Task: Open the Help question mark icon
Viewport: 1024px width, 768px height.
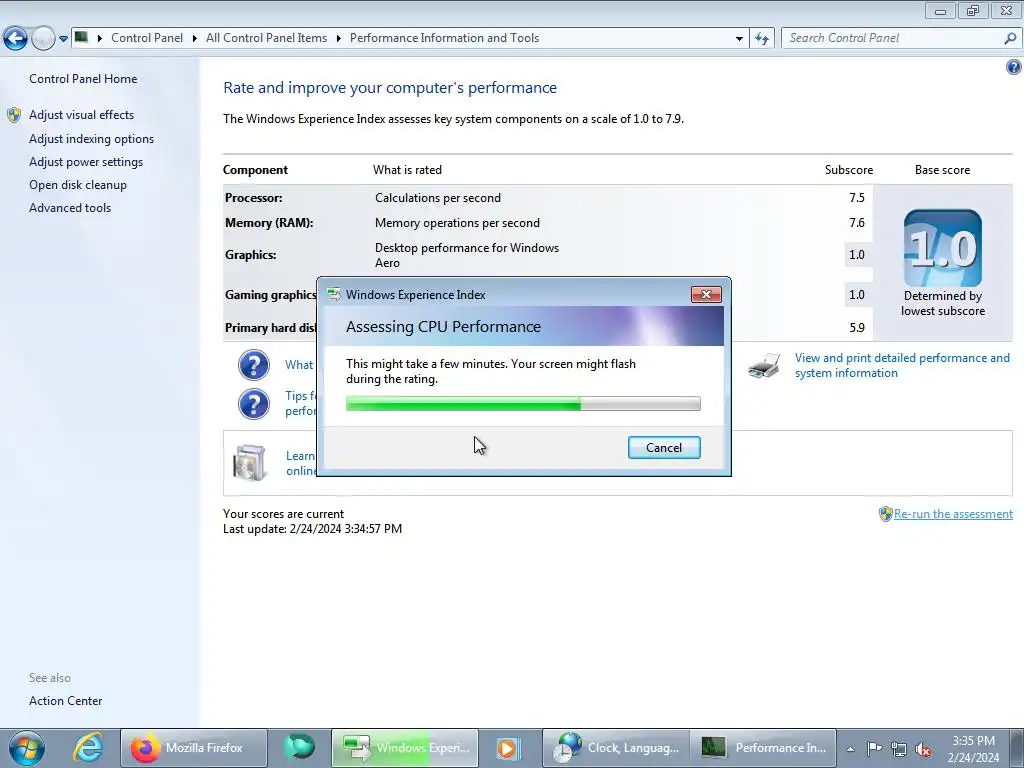Action: [1014, 67]
